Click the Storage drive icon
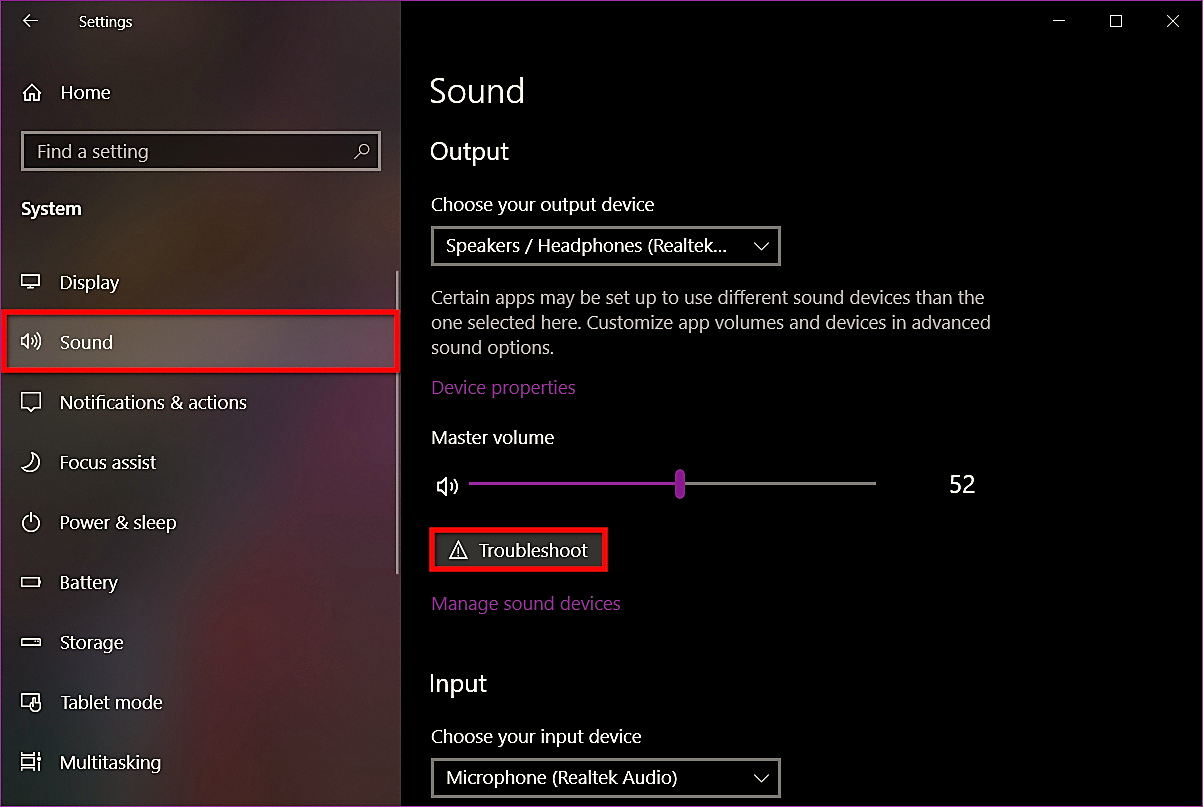The width and height of the screenshot is (1203, 807). [x=31, y=642]
